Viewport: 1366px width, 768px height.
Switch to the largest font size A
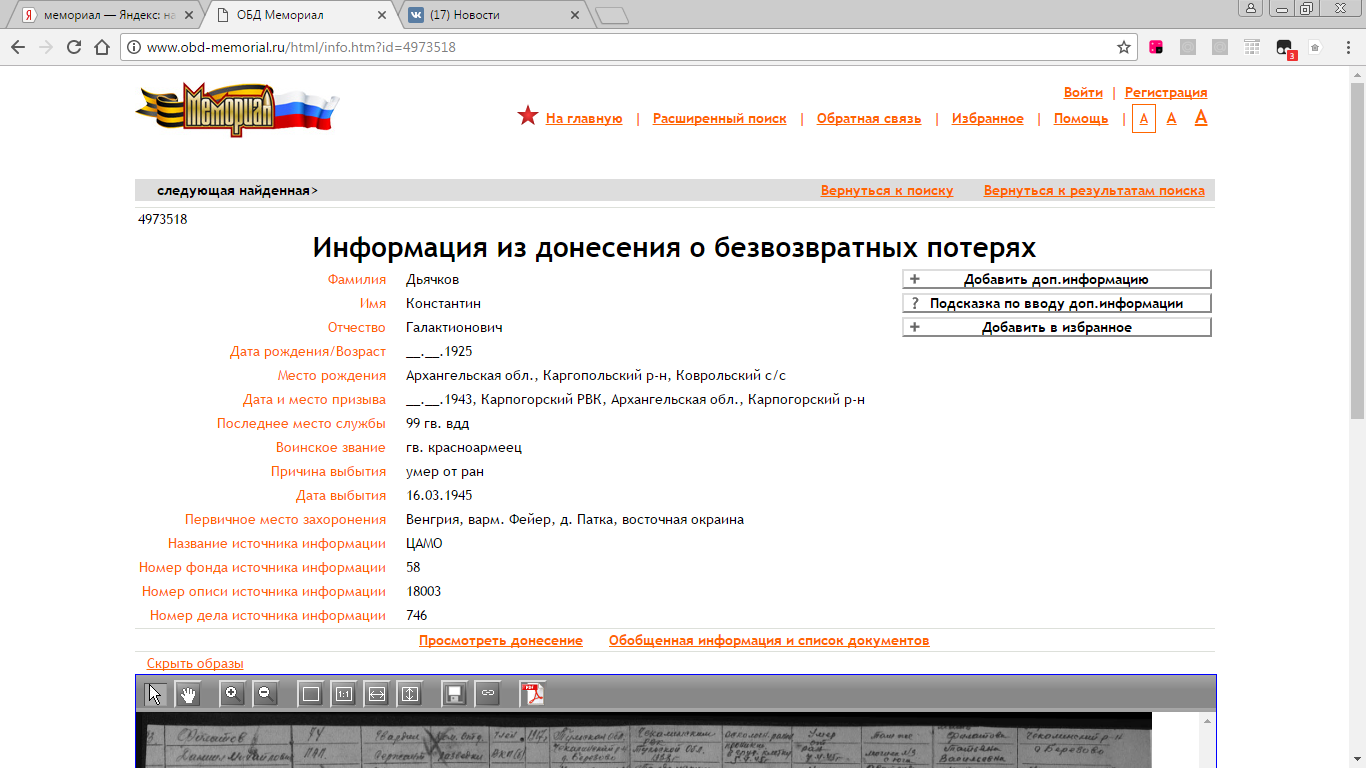pos(1201,118)
